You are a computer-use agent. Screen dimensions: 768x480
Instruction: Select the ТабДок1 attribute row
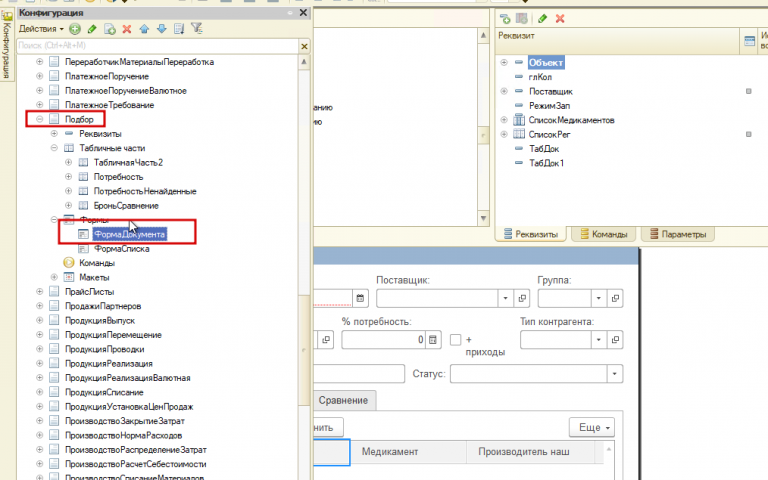tap(547, 163)
